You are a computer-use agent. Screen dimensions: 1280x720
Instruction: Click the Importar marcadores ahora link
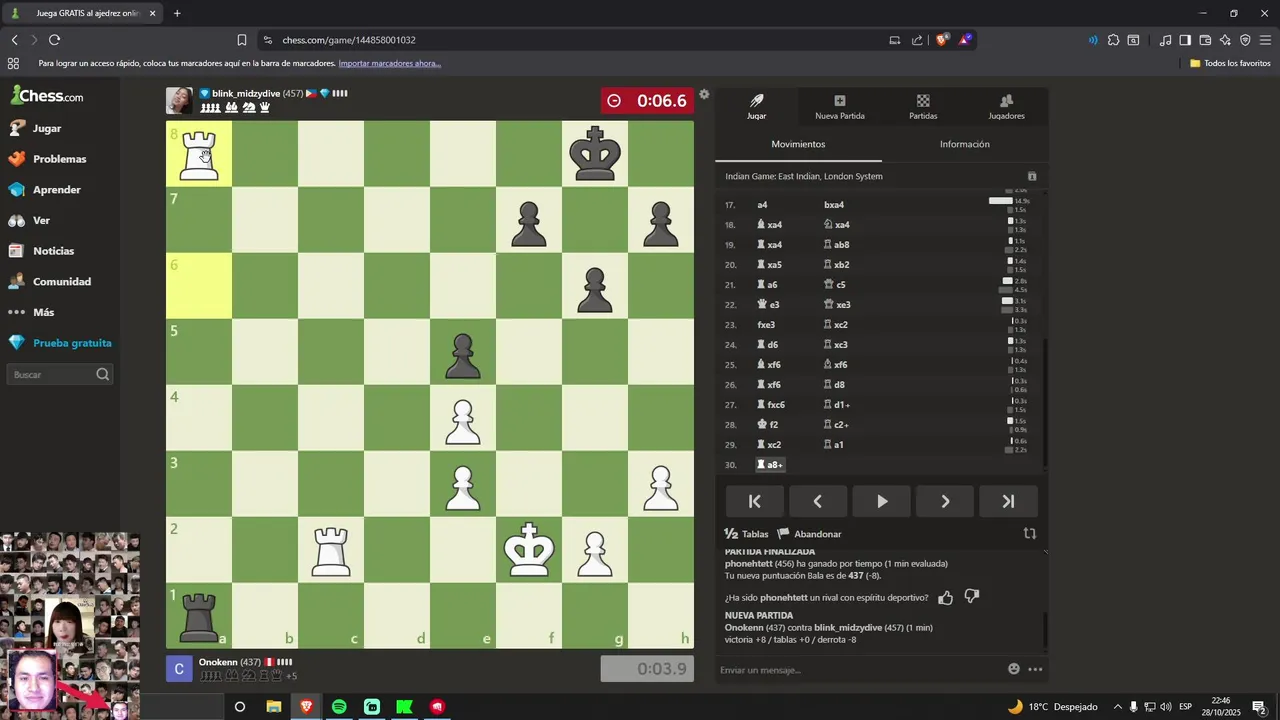click(x=389, y=63)
